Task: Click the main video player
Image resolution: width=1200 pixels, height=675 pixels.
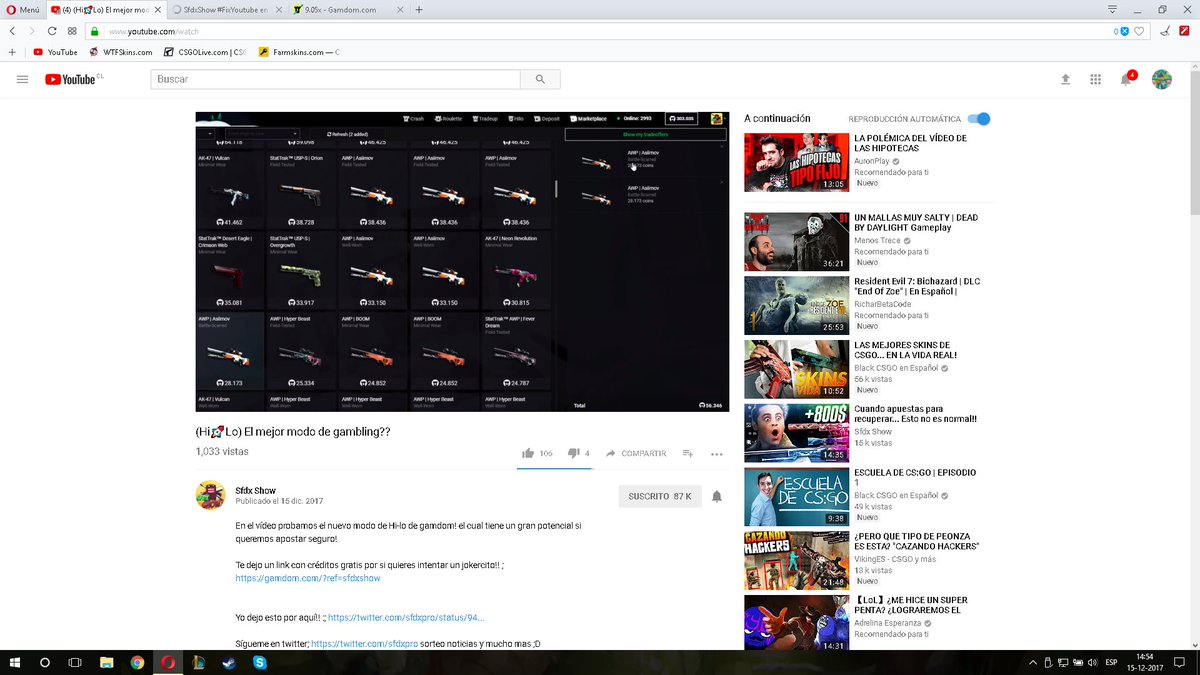Action: (462, 261)
